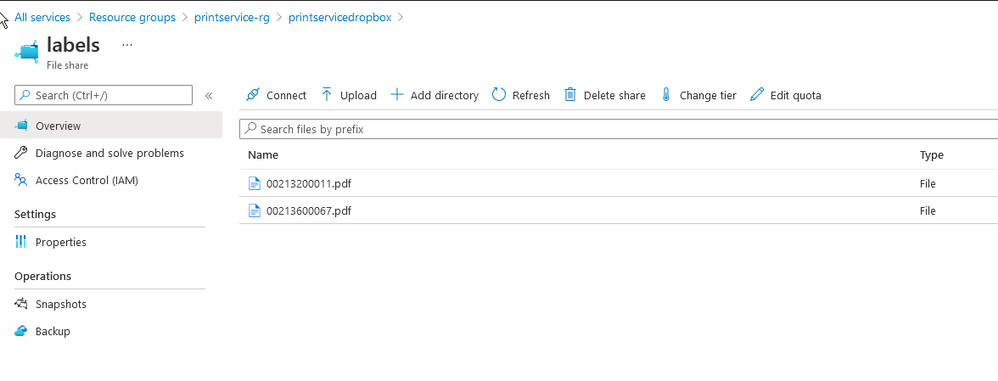998x381 pixels.
Task: Click the Add directory button label
Action: tap(444, 95)
